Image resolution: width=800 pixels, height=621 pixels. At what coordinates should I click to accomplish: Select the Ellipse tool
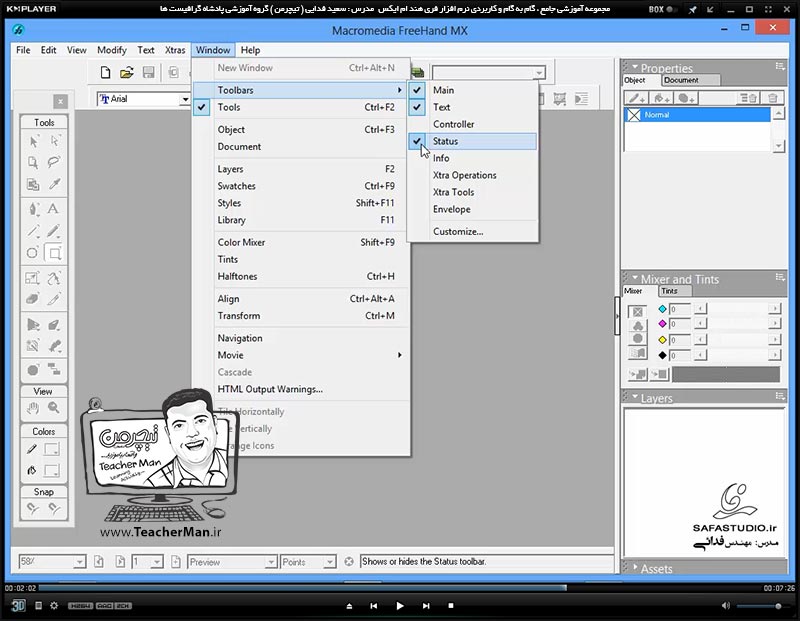coord(33,253)
